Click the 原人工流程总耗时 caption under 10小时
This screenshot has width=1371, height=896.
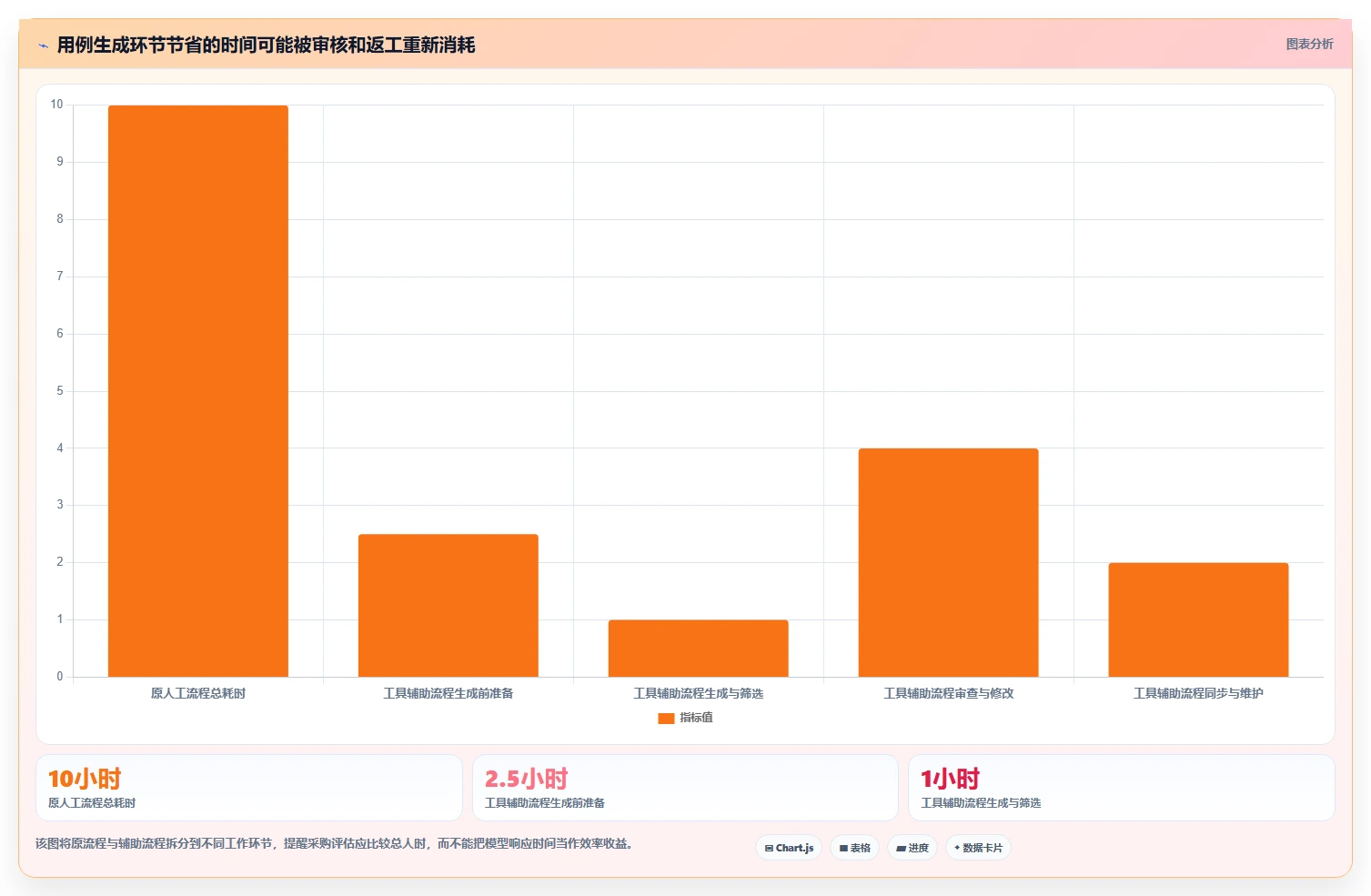pos(92,803)
